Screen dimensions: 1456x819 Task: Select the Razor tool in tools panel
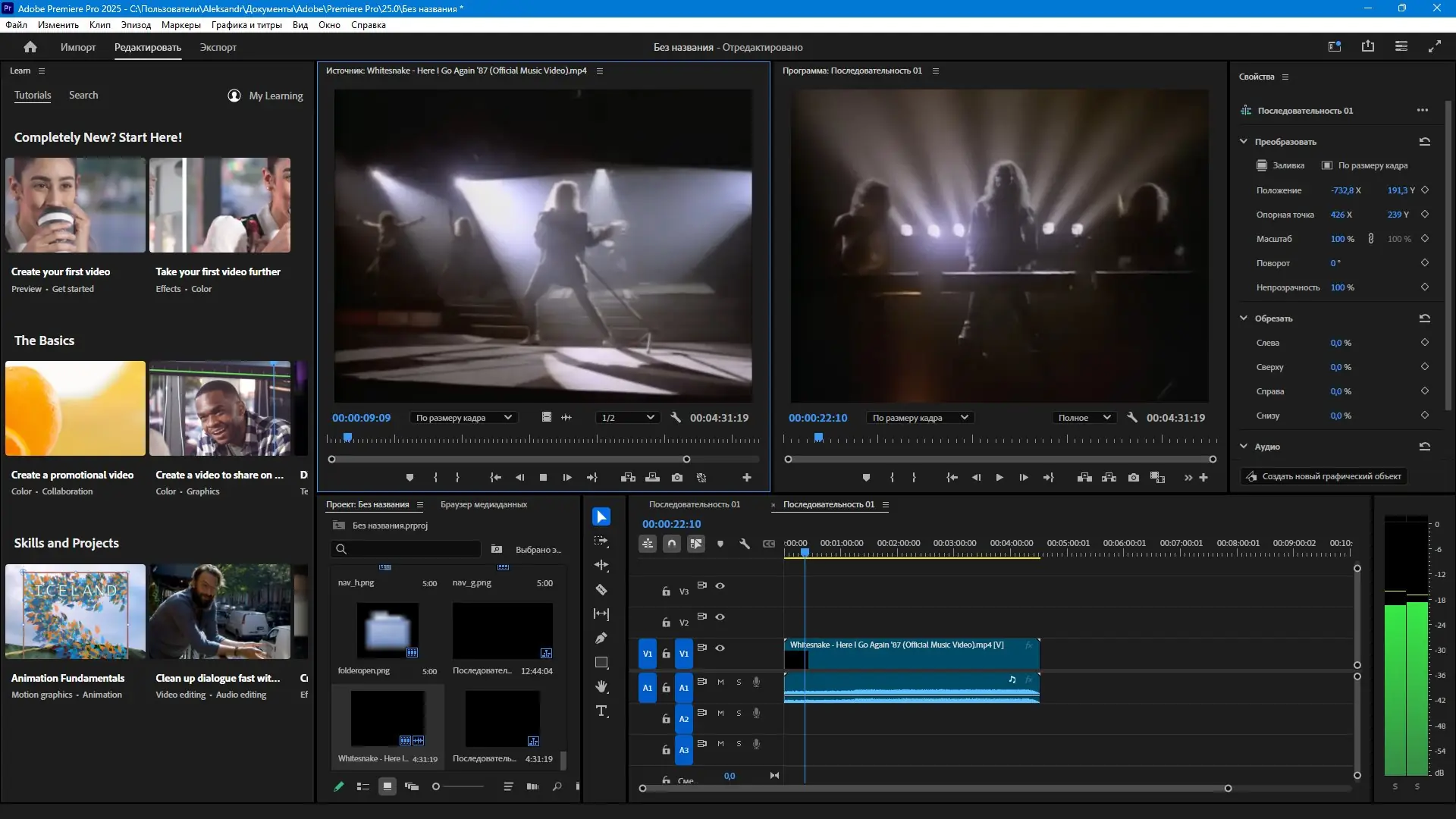tap(601, 590)
